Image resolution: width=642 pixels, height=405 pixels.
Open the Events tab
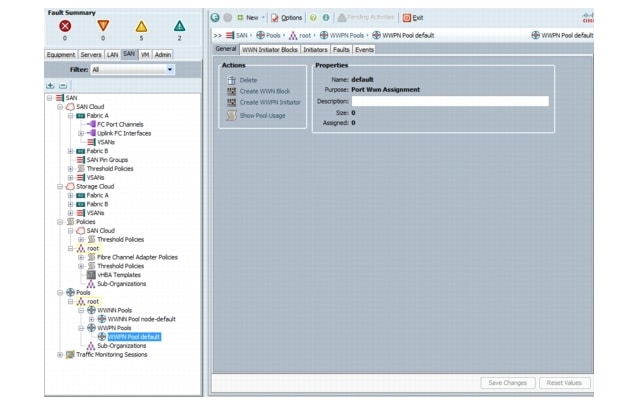tap(364, 50)
